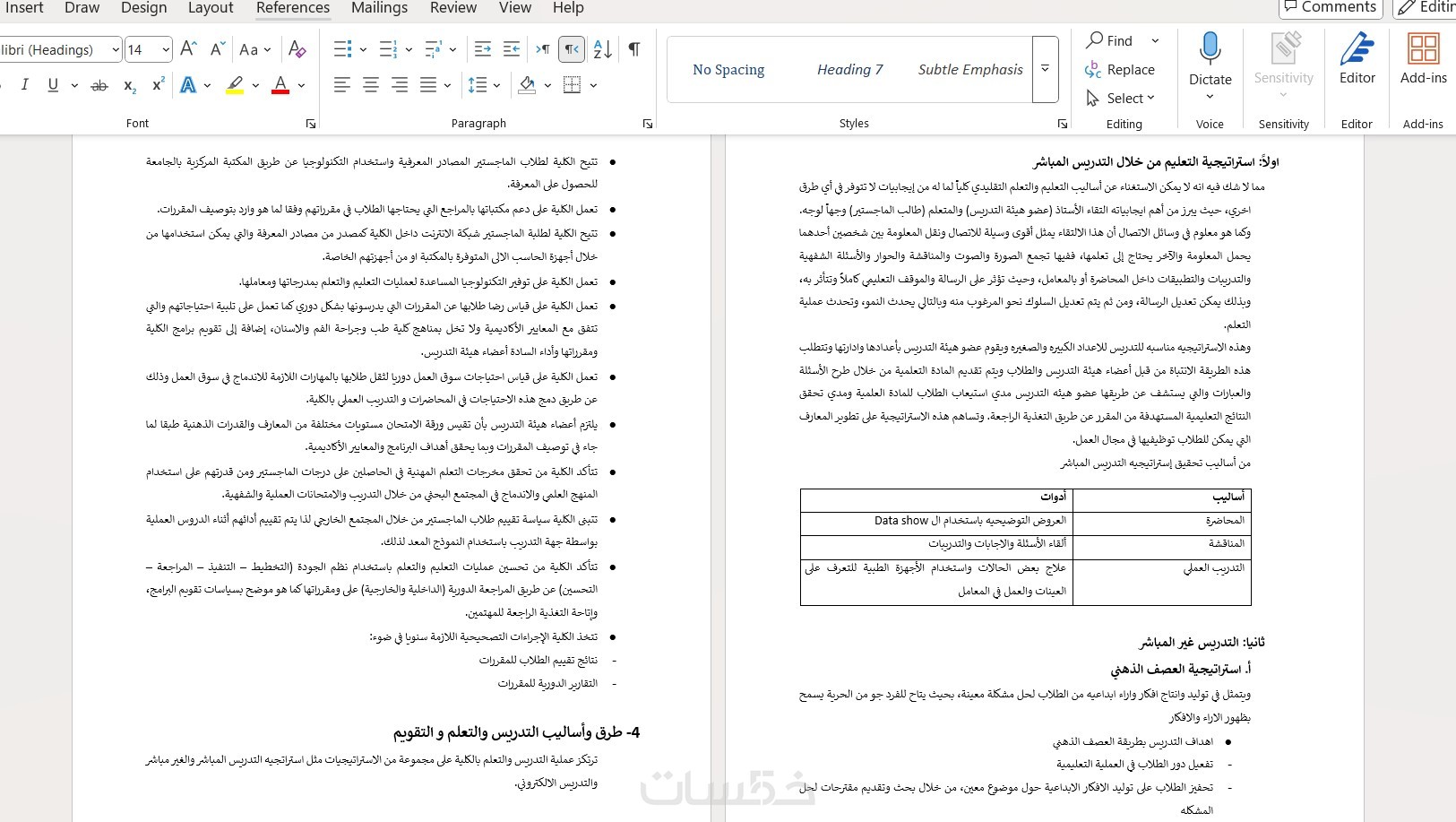Open Styles pane launcher

pos(1063,124)
